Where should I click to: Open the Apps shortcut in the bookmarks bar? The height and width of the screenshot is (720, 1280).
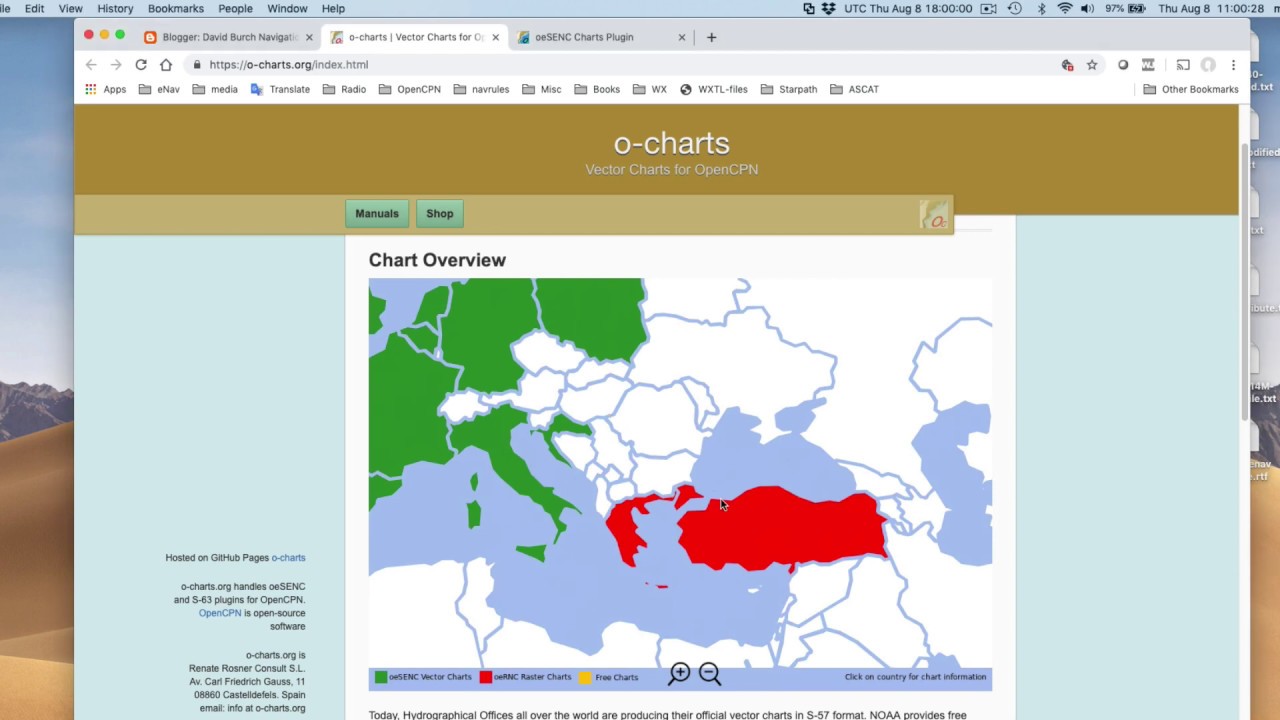(105, 89)
